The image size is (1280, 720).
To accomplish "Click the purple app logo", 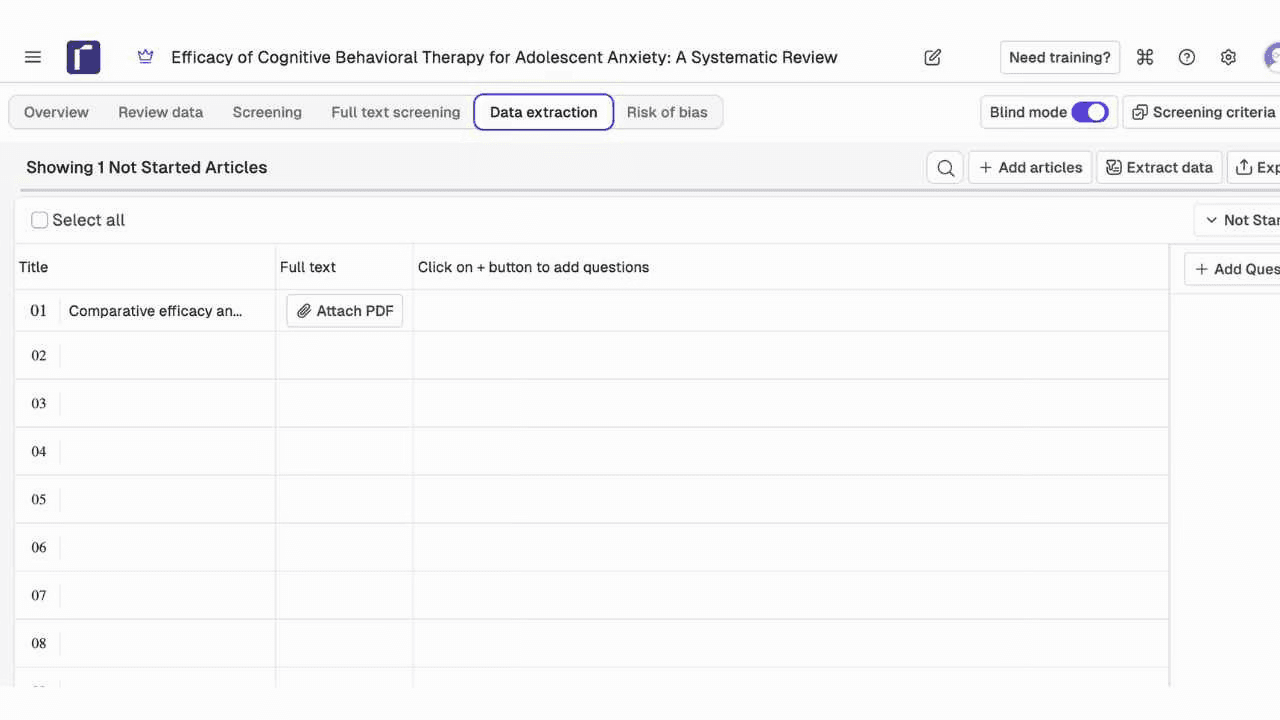I will pos(84,57).
